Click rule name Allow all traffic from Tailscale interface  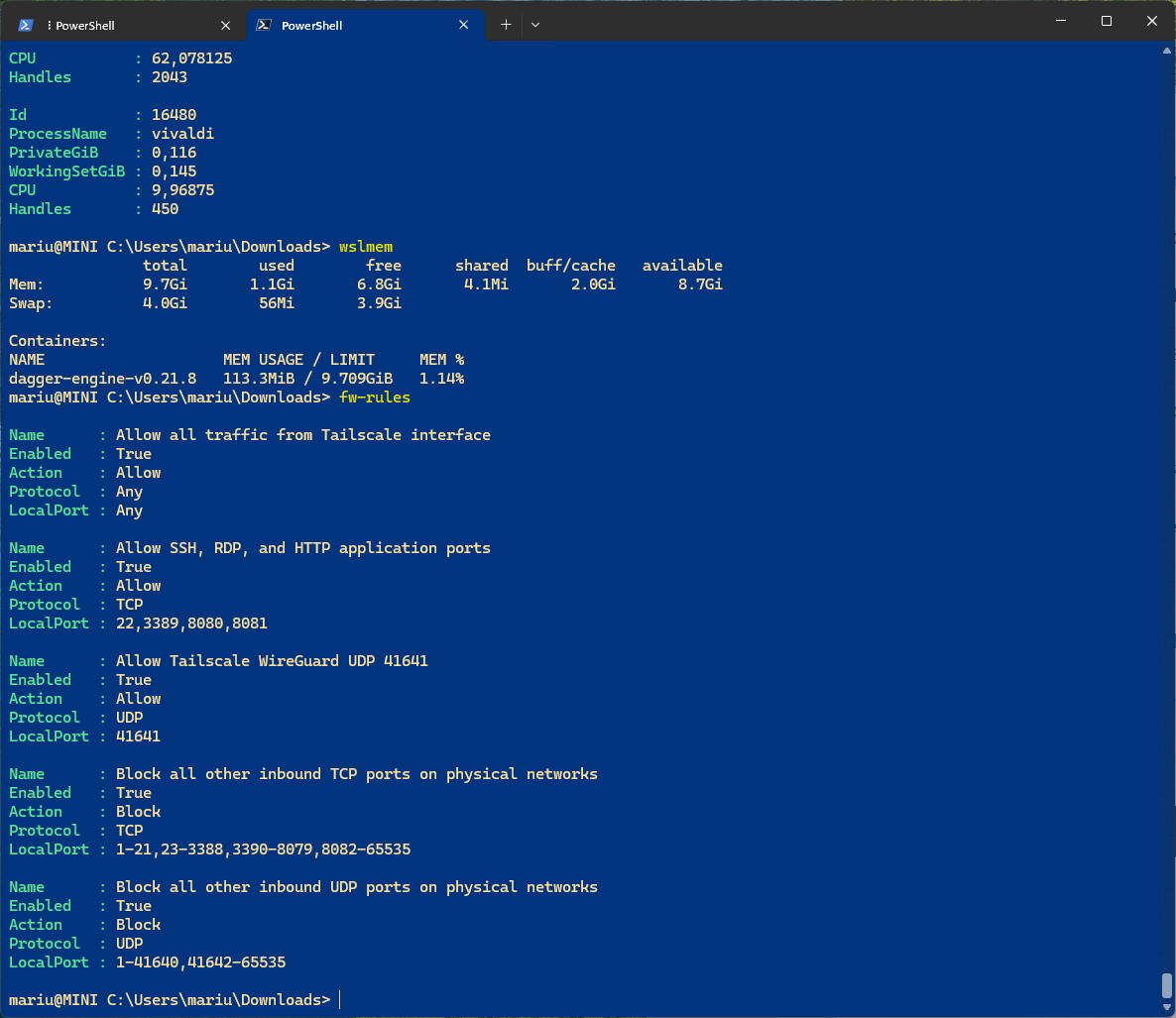(x=303, y=435)
